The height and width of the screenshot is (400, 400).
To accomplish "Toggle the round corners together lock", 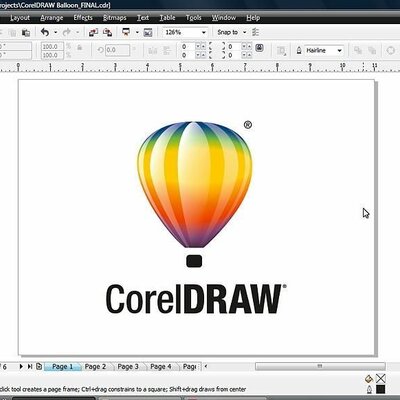I will point(259,48).
